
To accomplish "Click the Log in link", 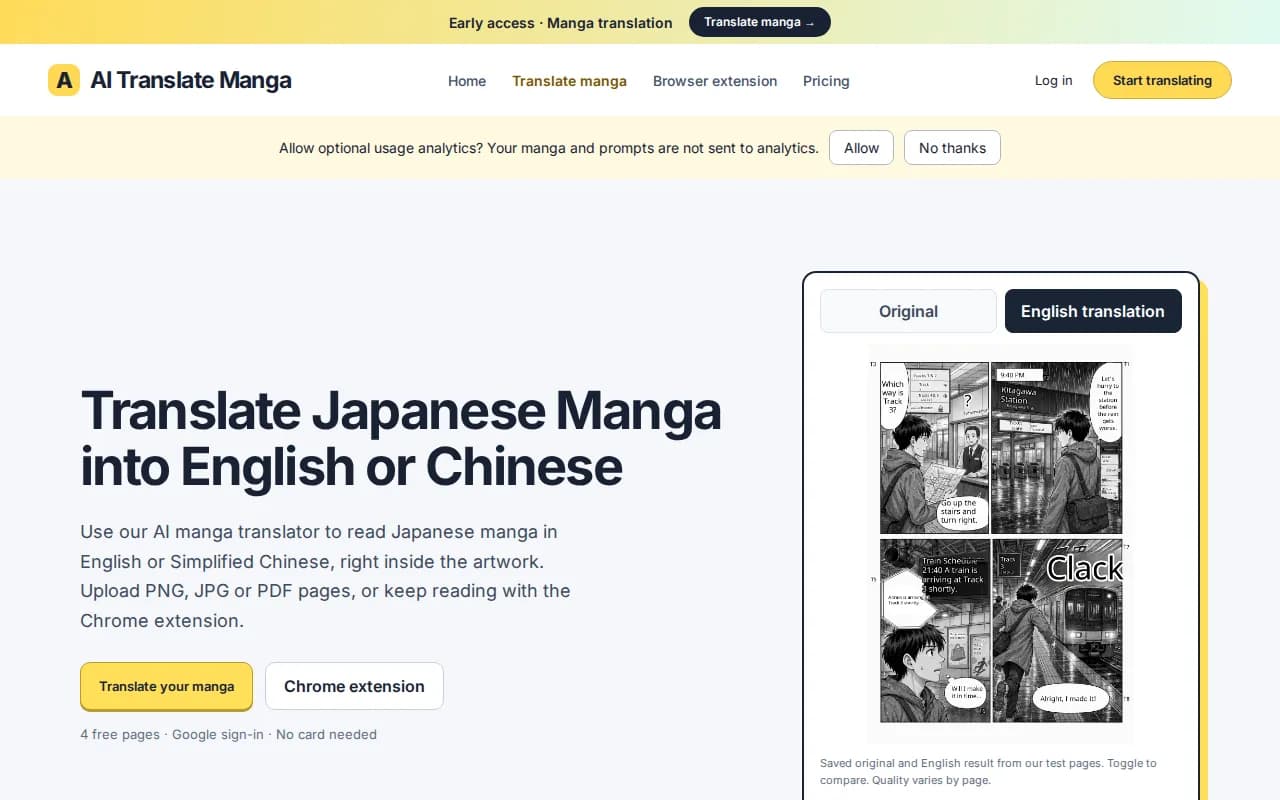I will [x=1054, y=80].
